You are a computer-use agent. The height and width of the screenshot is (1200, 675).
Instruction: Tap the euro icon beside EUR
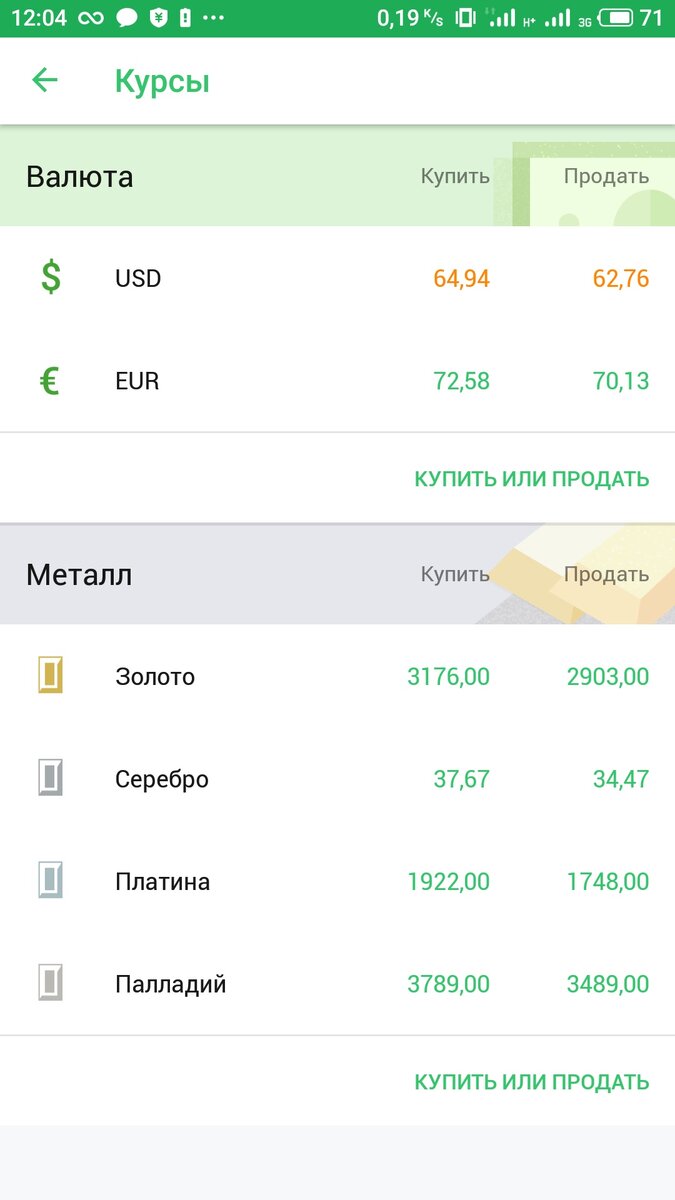(x=51, y=380)
